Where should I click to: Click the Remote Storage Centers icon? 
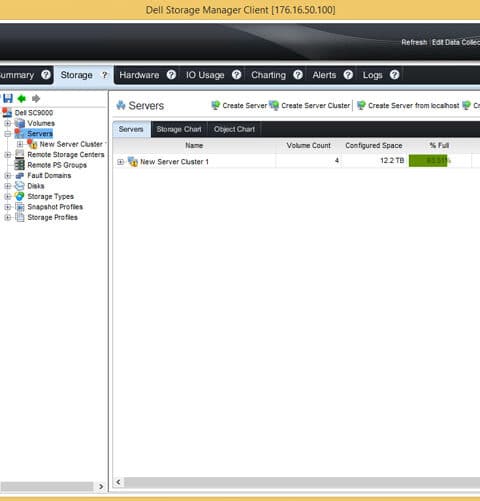coord(20,154)
